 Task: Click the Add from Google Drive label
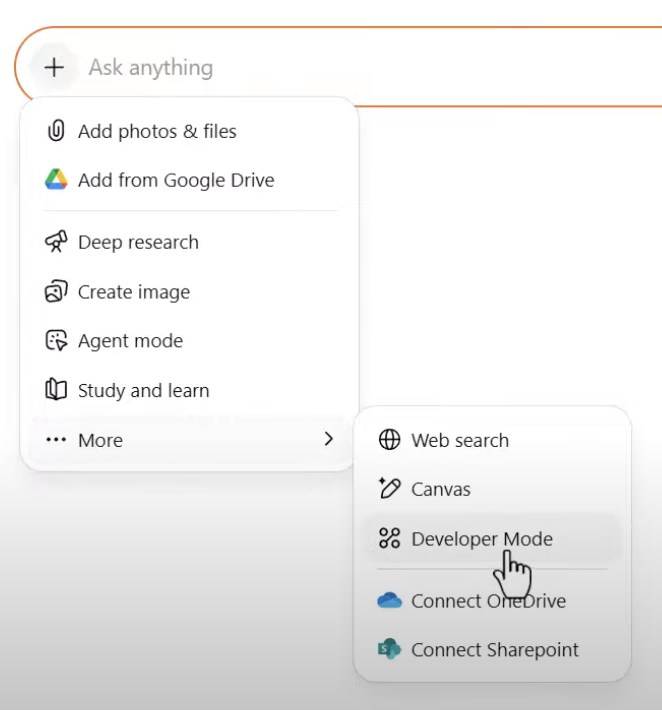click(x=176, y=180)
